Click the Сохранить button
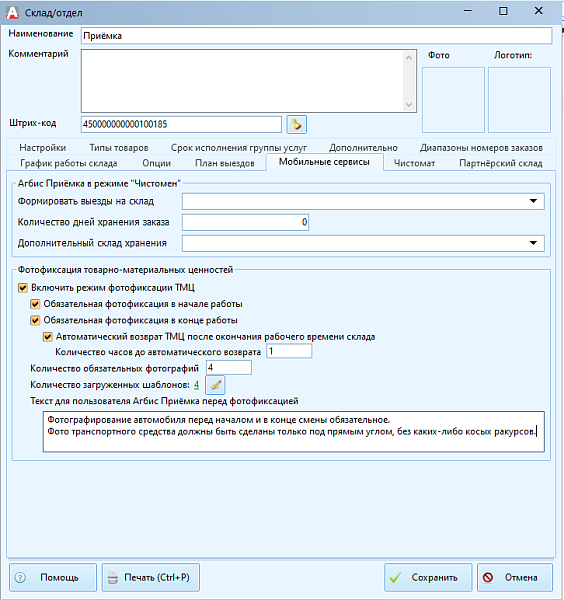 pos(428,577)
